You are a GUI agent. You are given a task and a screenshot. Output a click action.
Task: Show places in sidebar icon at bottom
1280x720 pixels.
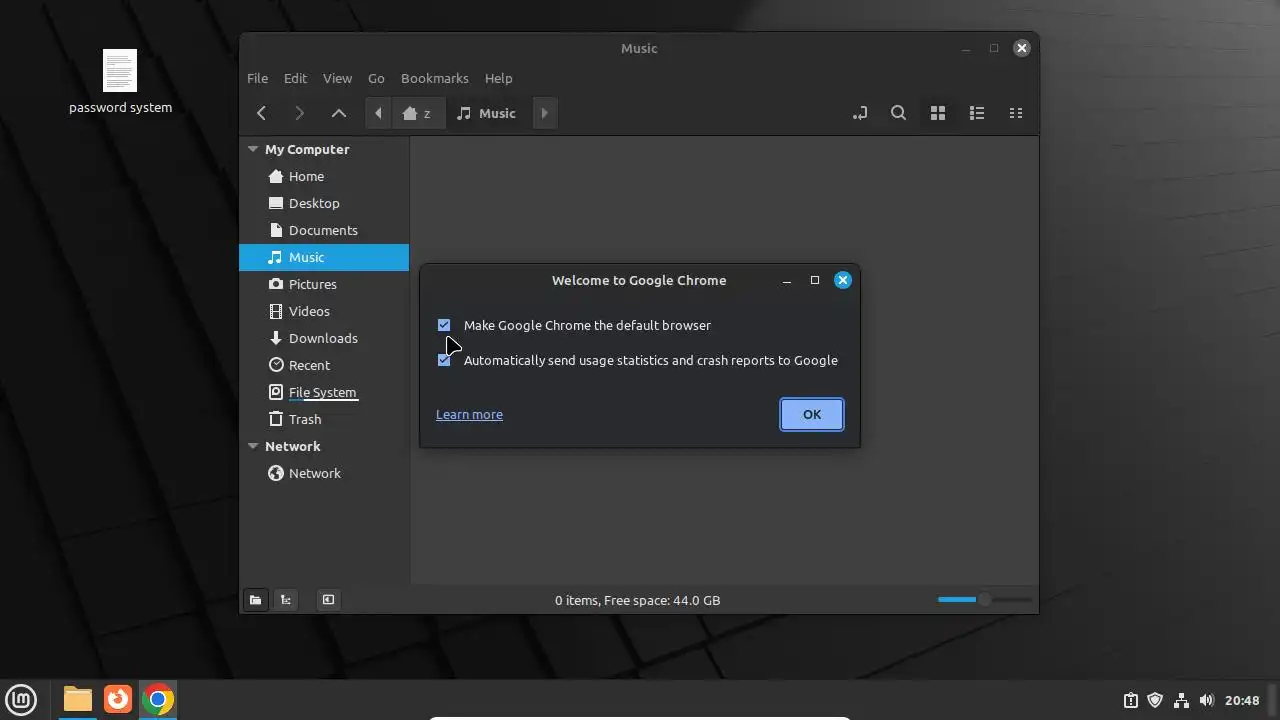256,600
